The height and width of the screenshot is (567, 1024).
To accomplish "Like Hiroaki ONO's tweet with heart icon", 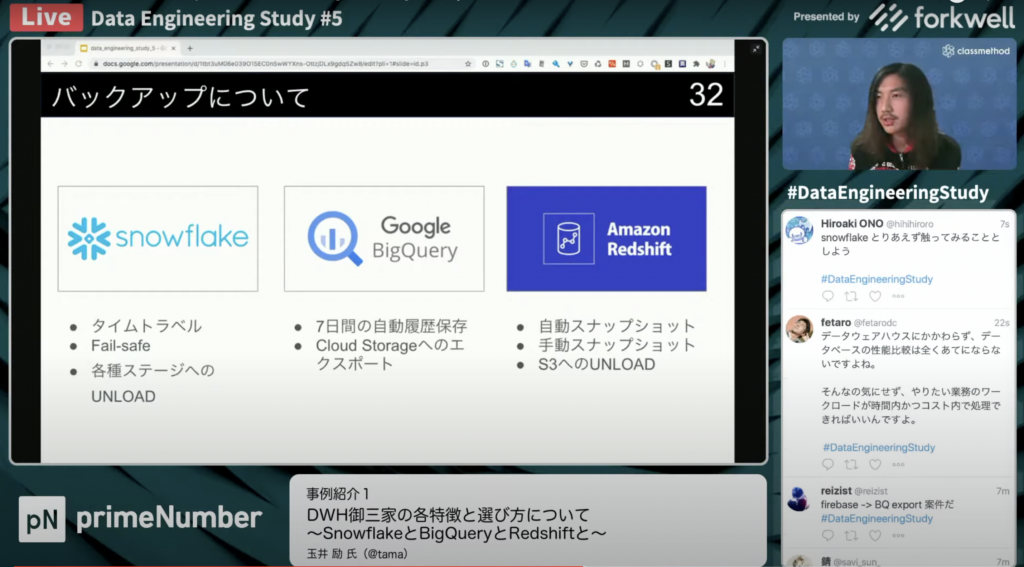I will click(875, 297).
